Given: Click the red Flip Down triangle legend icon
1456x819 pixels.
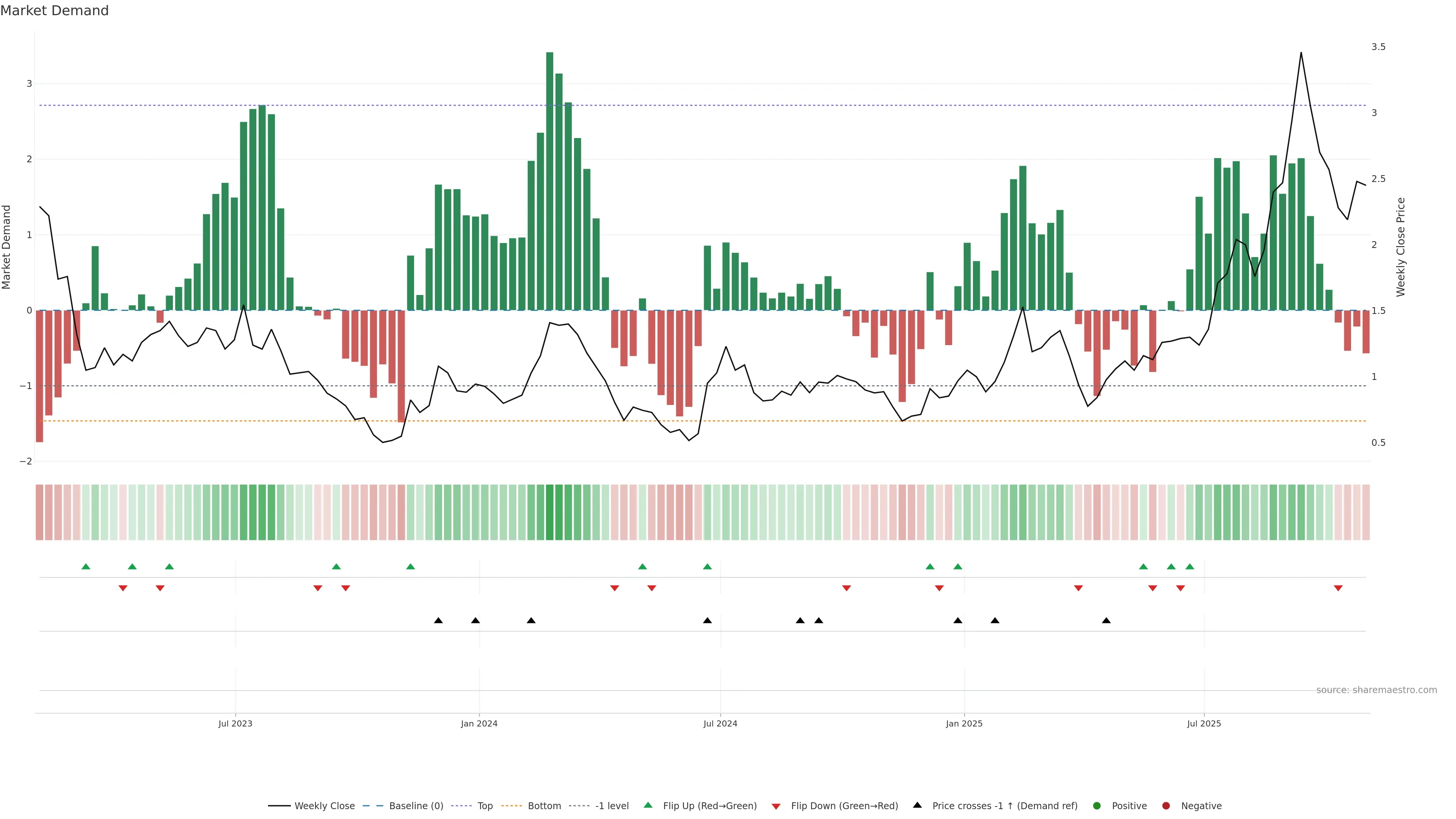Looking at the screenshot, I should tap(776, 806).
